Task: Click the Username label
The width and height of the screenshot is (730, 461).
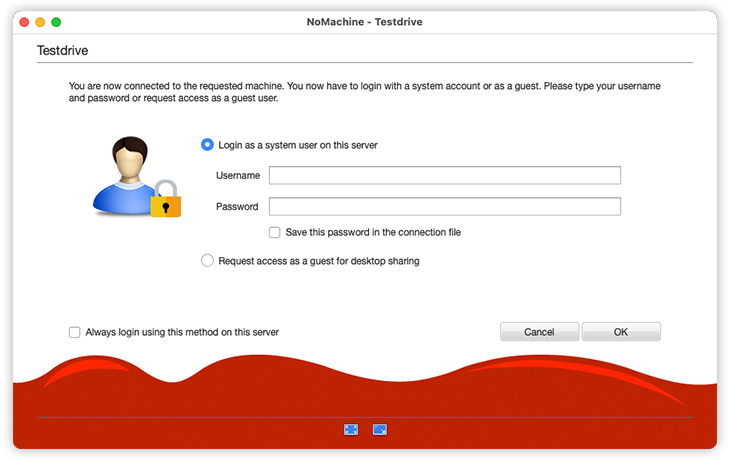Action: [x=238, y=176]
